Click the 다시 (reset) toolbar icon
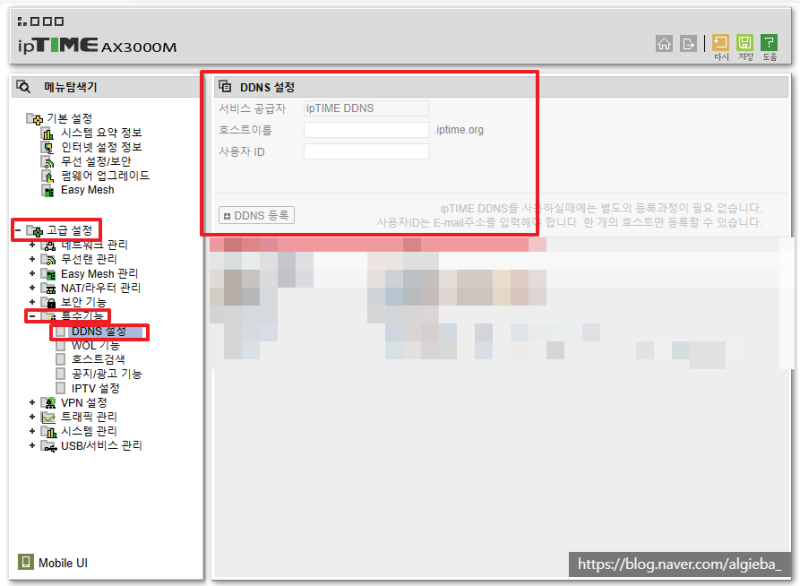The image size is (800, 586). [x=720, y=44]
